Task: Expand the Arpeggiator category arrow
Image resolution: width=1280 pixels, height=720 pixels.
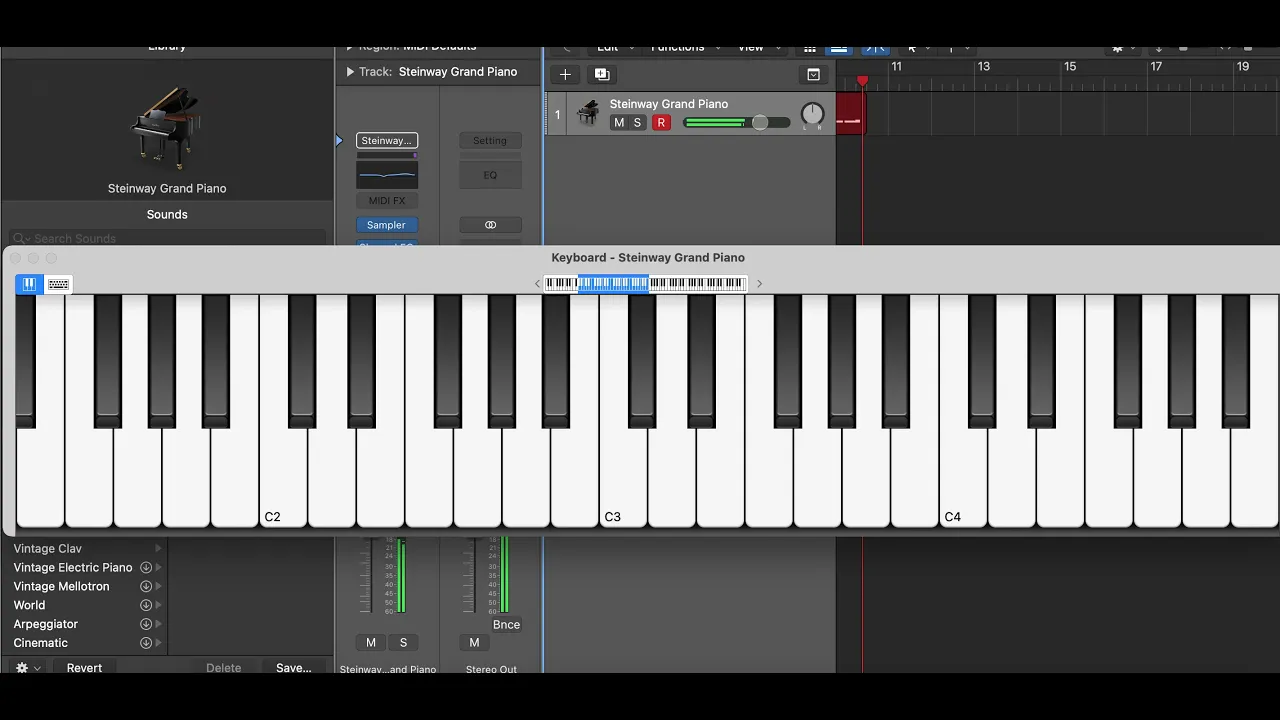Action: coord(158,624)
